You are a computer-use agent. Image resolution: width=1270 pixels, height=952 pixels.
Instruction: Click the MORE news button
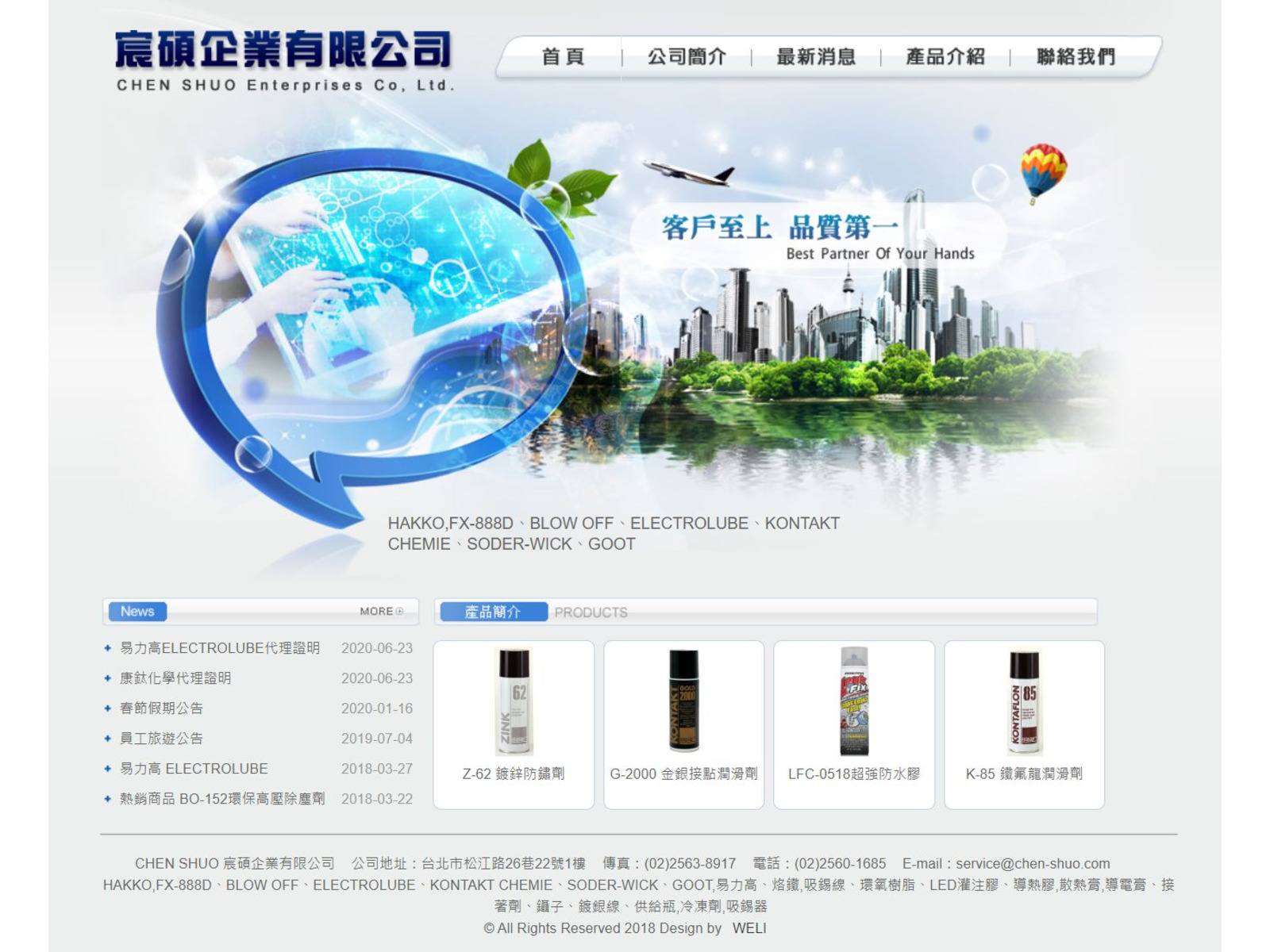(x=381, y=612)
